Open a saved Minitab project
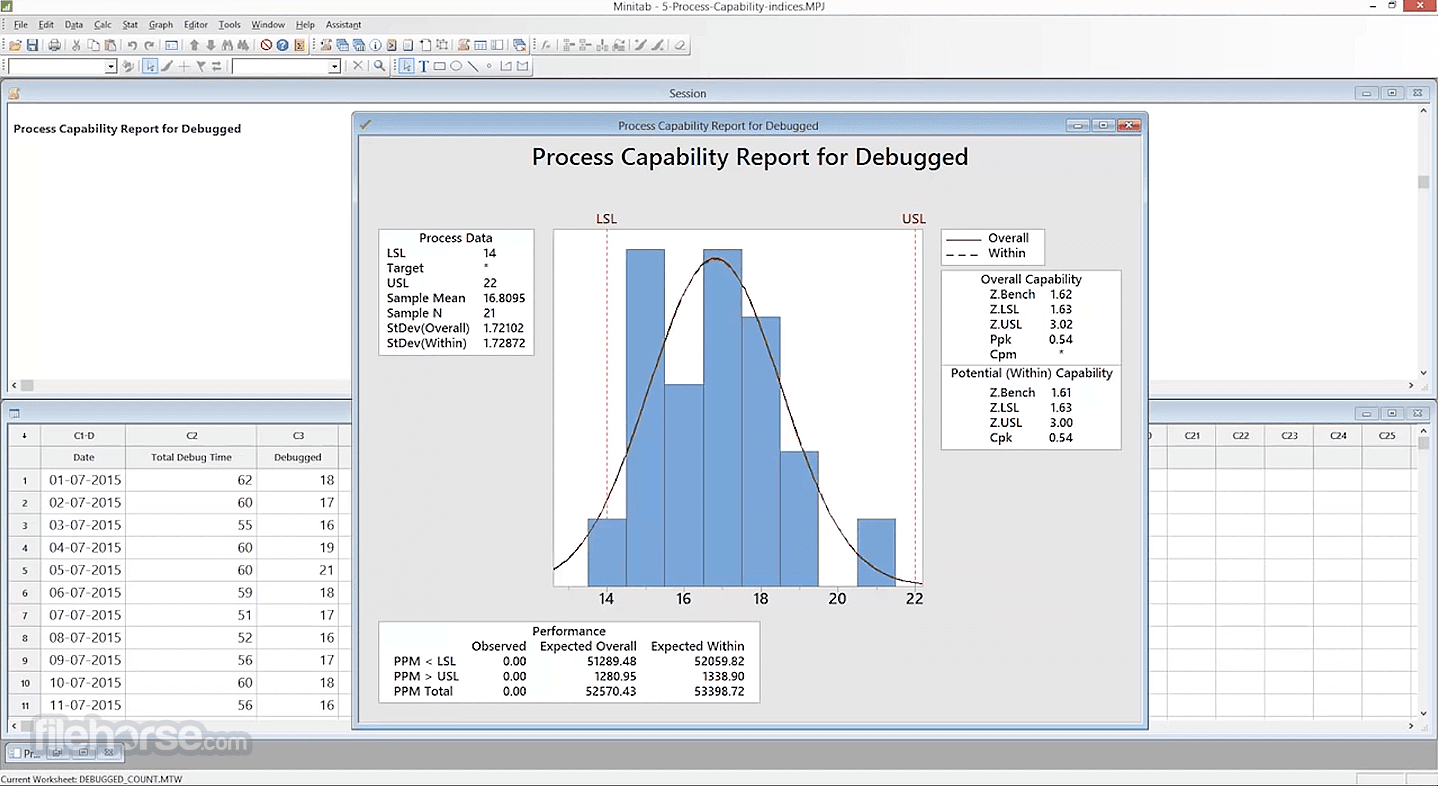This screenshot has width=1439, height=786. click(15, 44)
